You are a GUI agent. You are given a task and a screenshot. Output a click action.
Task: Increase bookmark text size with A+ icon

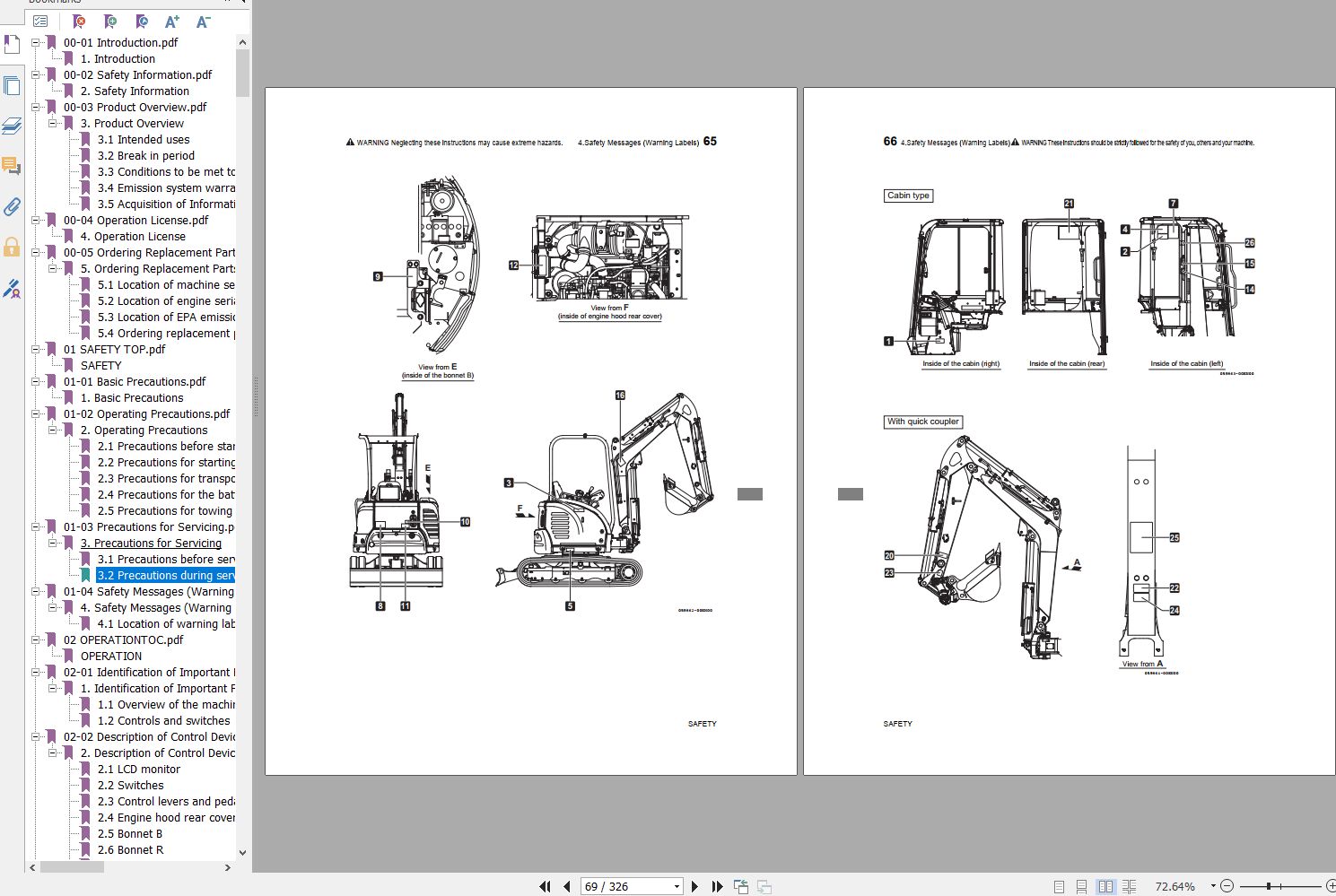tap(172, 21)
